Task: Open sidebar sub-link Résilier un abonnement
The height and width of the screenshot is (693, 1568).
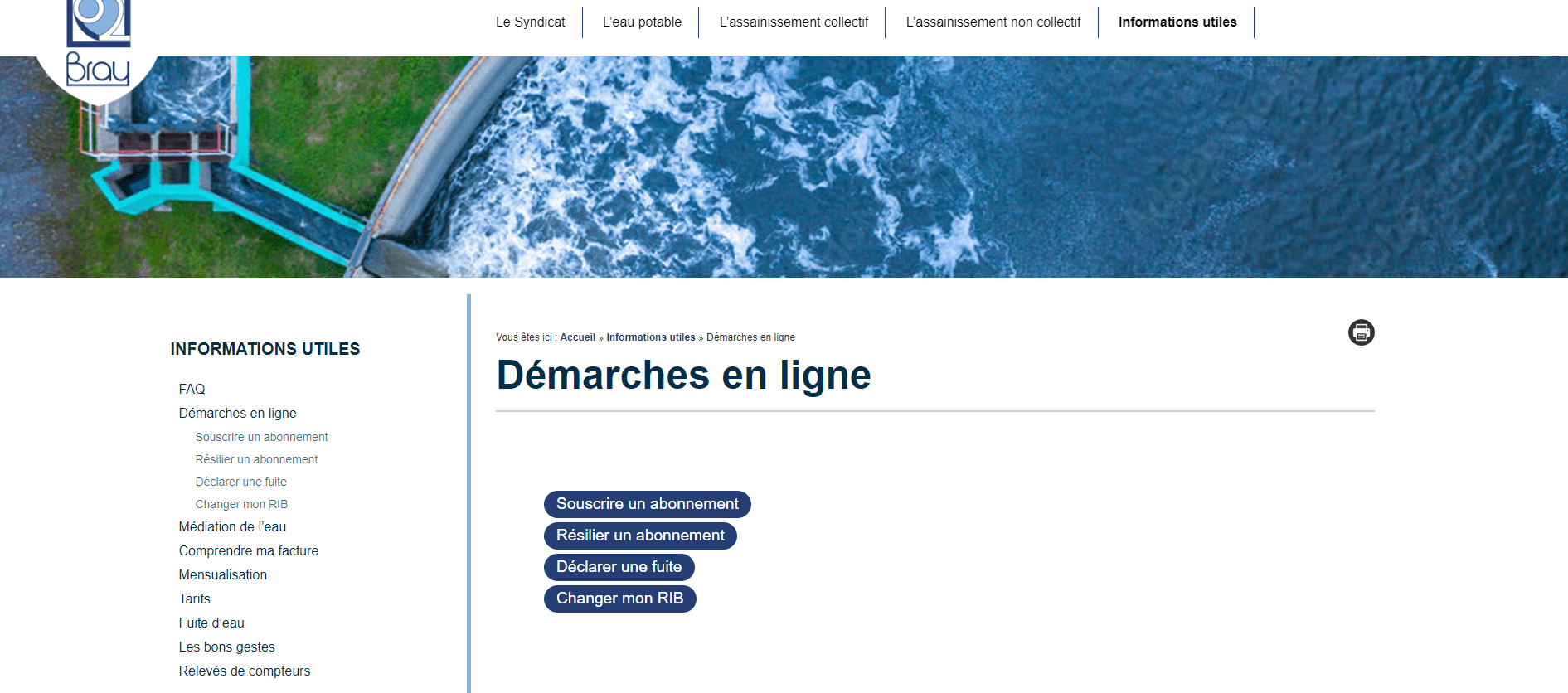Action: pos(256,459)
